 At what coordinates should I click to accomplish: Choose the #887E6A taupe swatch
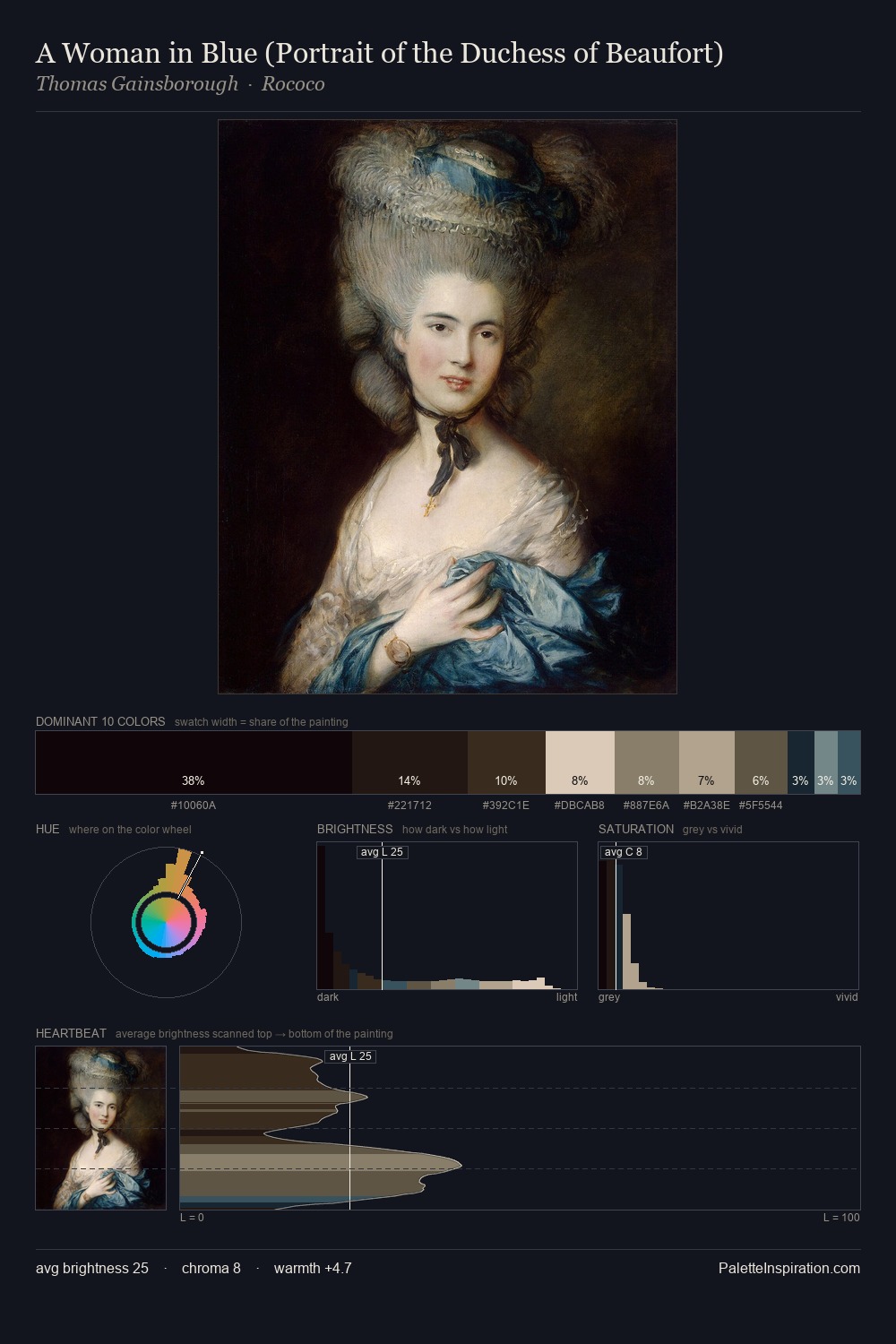646,762
